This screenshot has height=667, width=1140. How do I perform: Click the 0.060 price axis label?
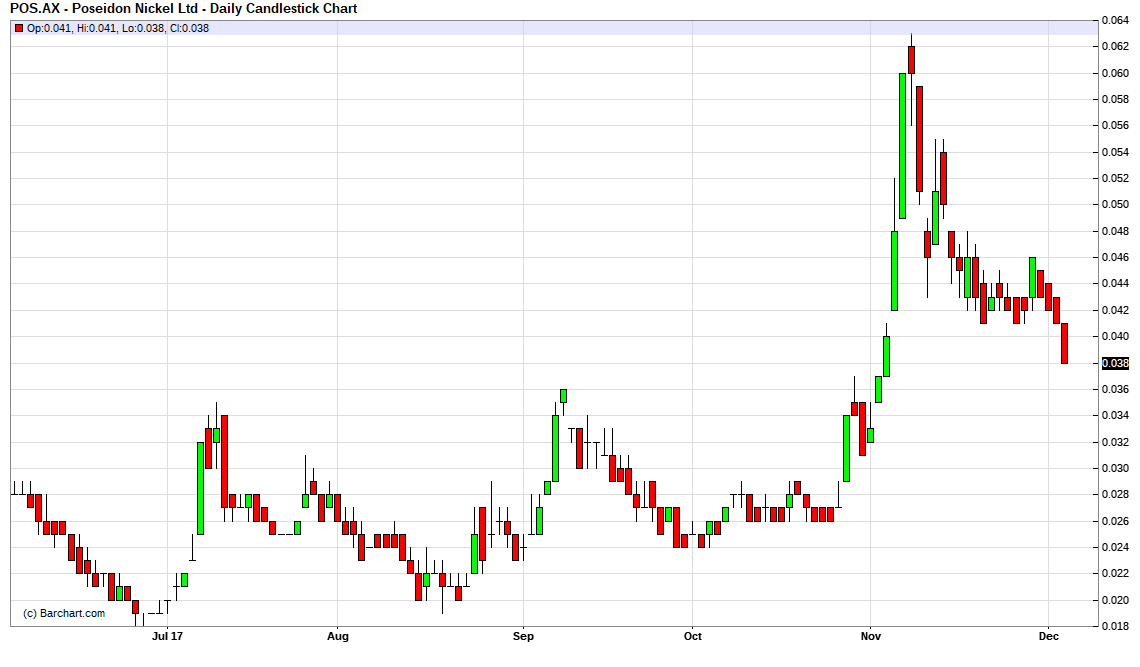(1115, 73)
